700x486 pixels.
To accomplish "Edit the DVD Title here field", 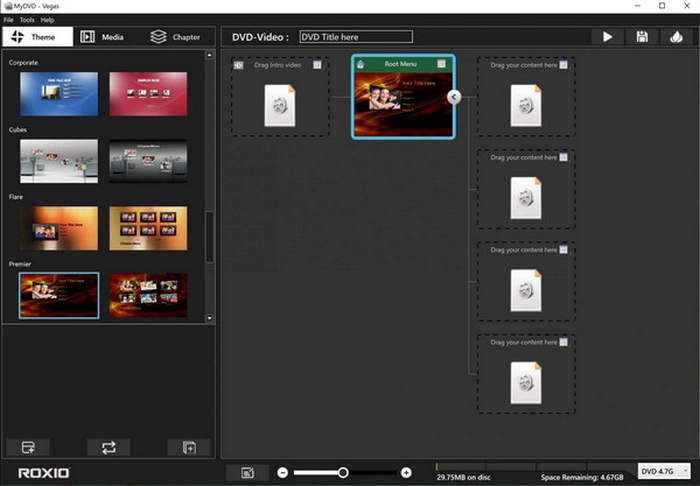I will click(x=356, y=37).
